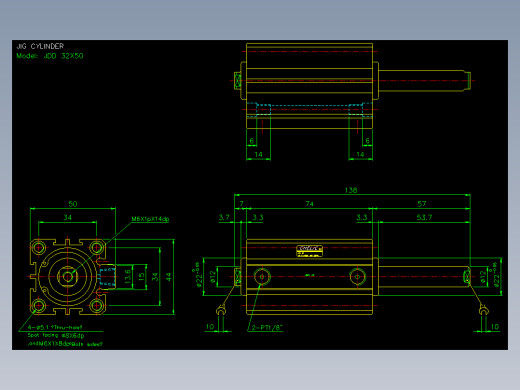Click the vertical '13.6' dimension
Viewport: 520px width, 390px height.
tap(128, 277)
